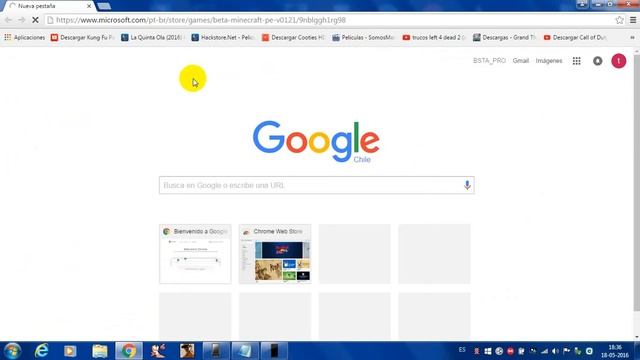Open the Gmail link

[x=521, y=61]
